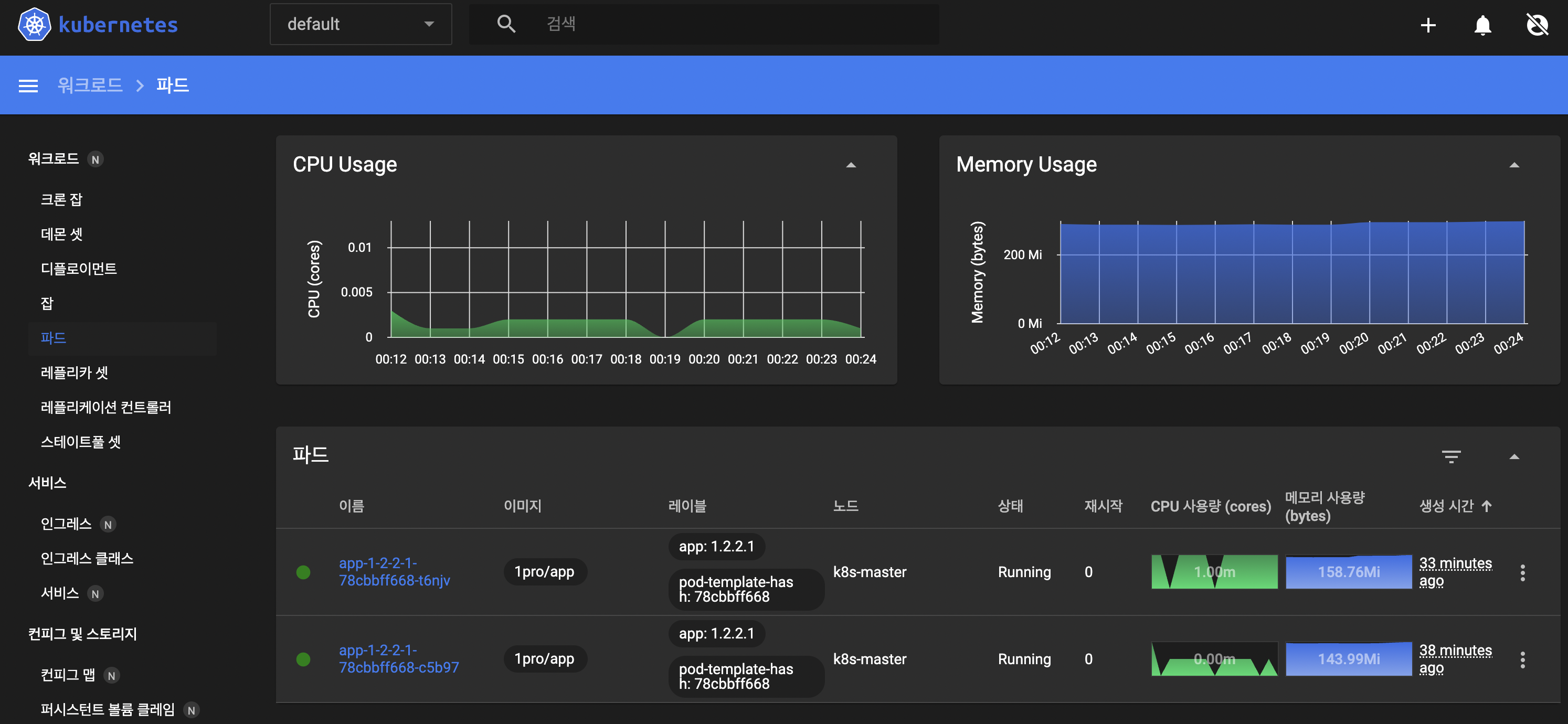Open actions menu for pod t6njv
Screen dimensions: 1568x724
[1522, 572]
